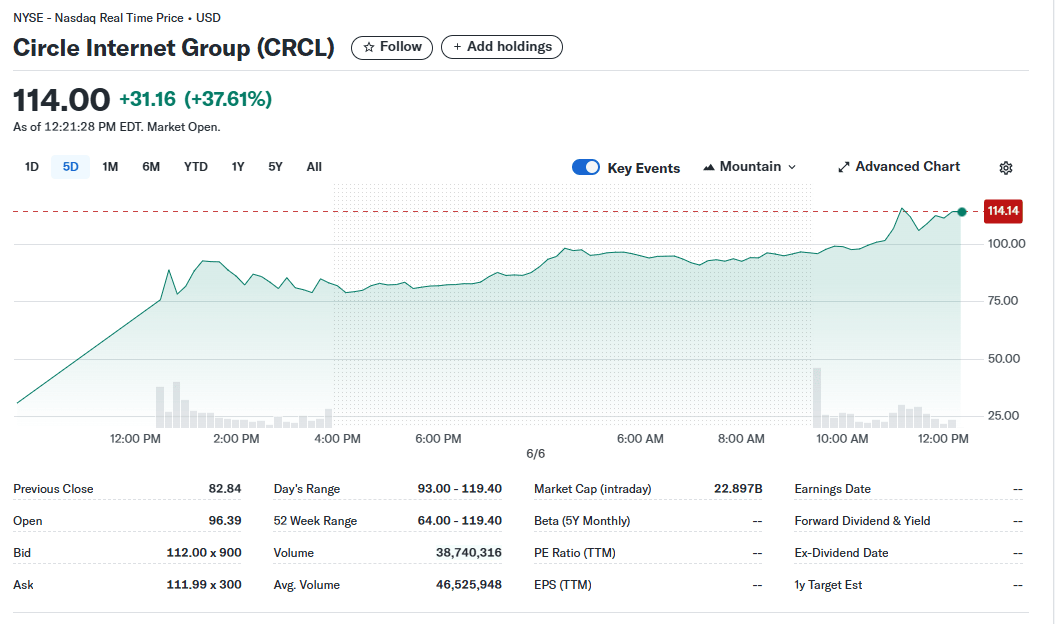1055x624 pixels.
Task: Click the 4:00 PM axis label
Action: click(337, 439)
